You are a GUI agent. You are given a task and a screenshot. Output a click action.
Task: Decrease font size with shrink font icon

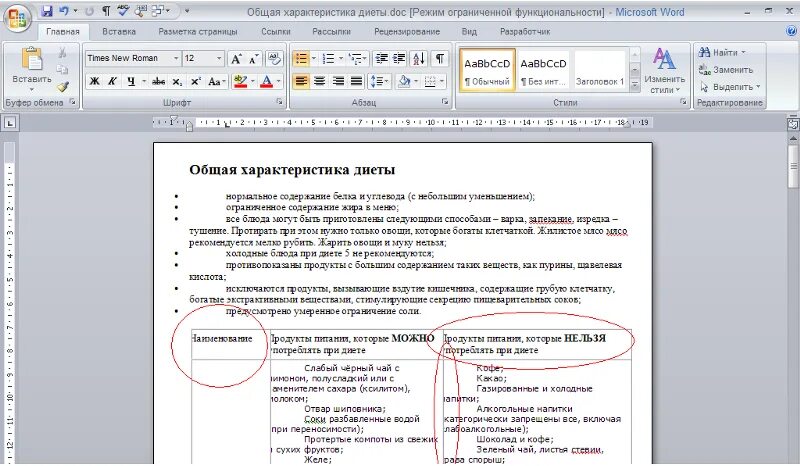point(254,59)
